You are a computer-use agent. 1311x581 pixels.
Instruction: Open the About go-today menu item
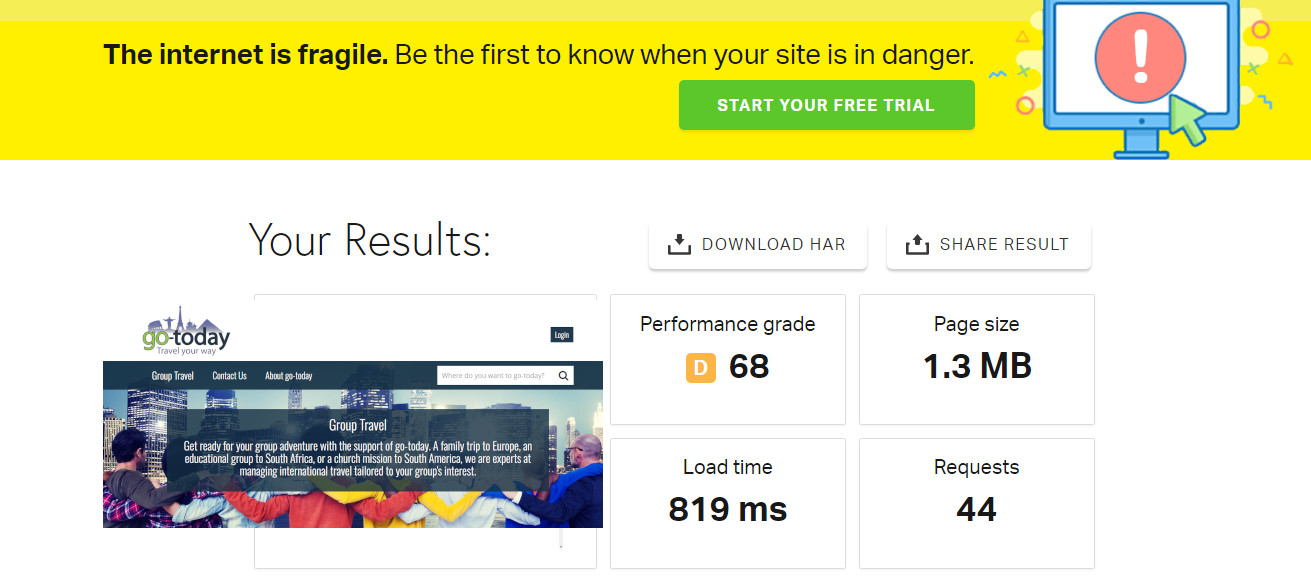coord(288,376)
